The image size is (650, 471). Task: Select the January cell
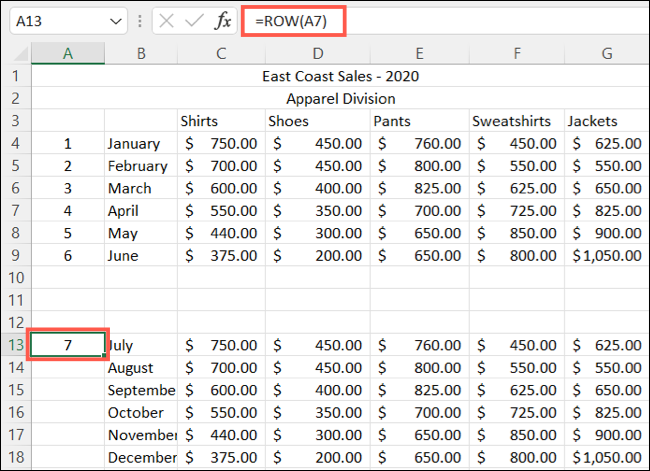point(140,143)
